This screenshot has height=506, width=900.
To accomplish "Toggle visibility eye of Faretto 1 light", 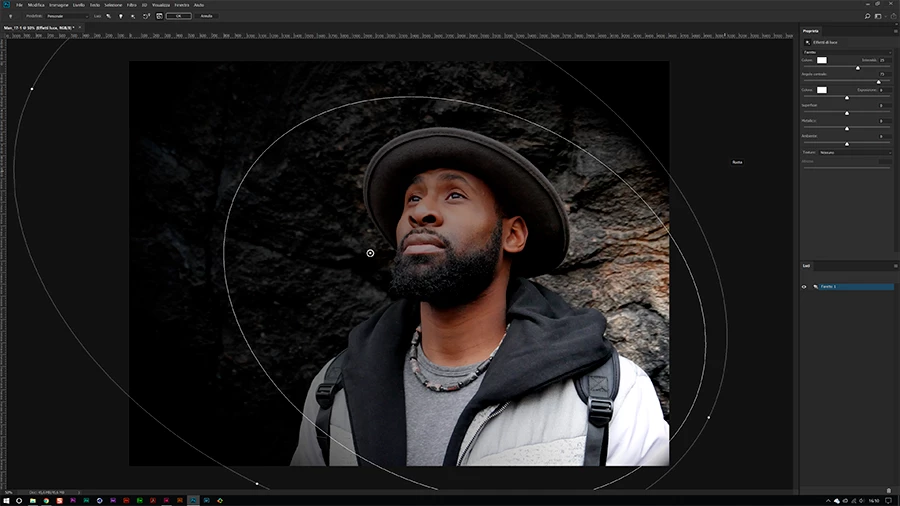I will point(804,287).
